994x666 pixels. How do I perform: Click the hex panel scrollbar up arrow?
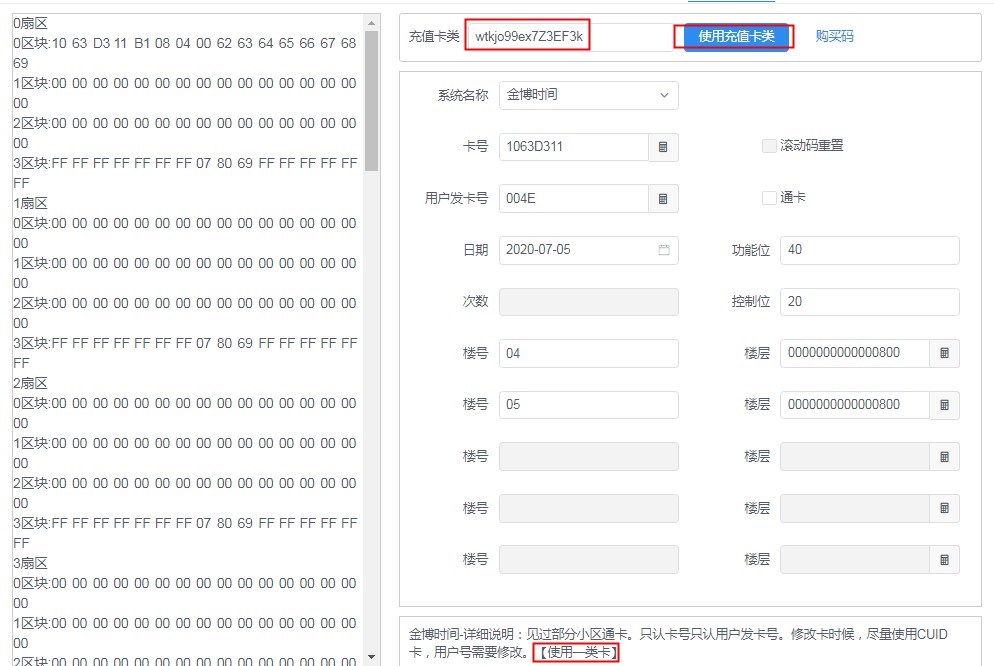(371, 23)
